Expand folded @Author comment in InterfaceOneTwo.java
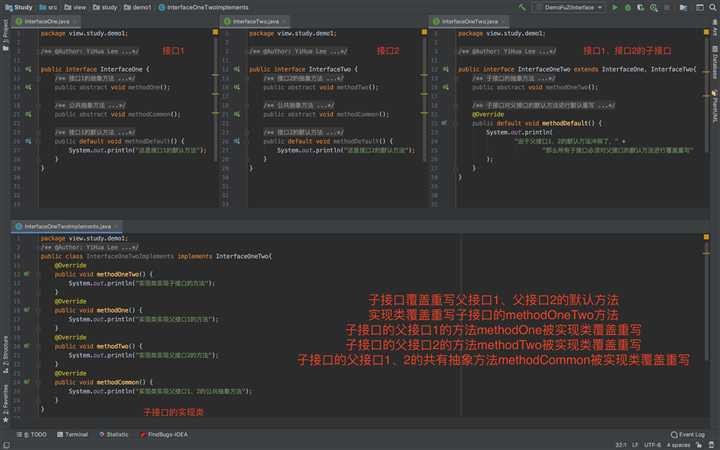Screen dimensions: 720x450 click(x=507, y=51)
